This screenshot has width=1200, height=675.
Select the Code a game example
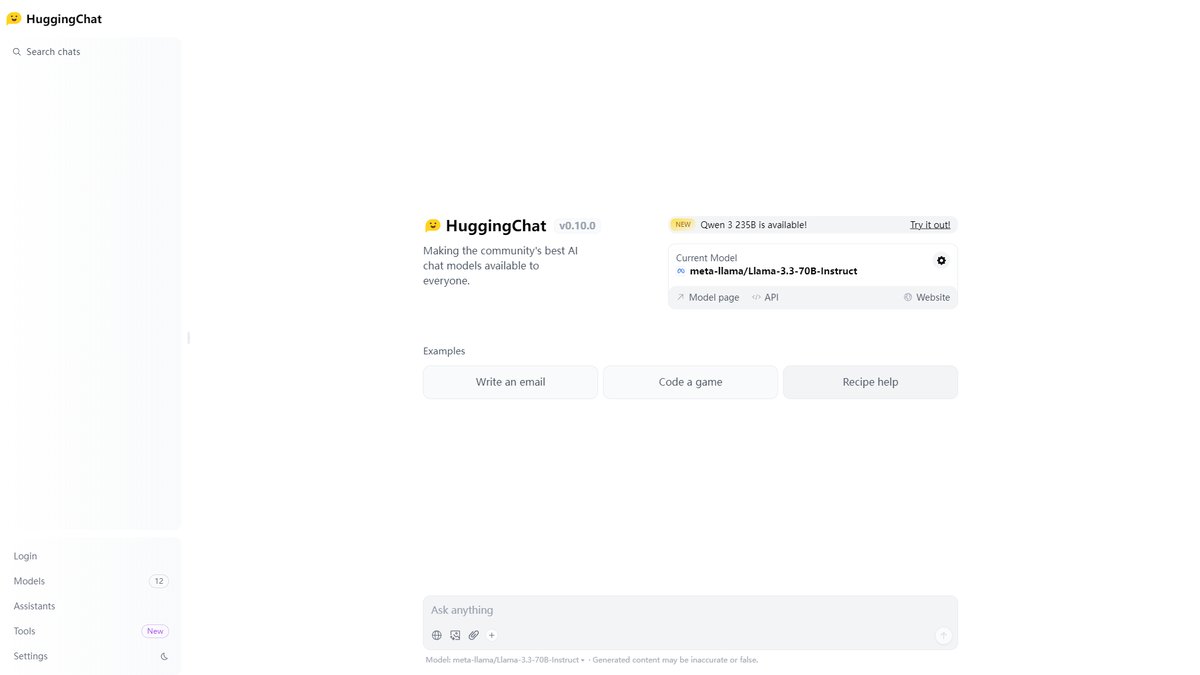690,382
